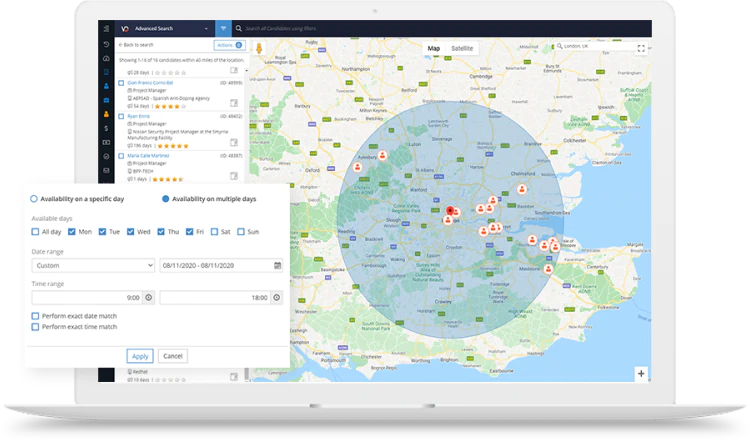
Task: Enable the Sat availability checkbox
Action: pos(214,232)
